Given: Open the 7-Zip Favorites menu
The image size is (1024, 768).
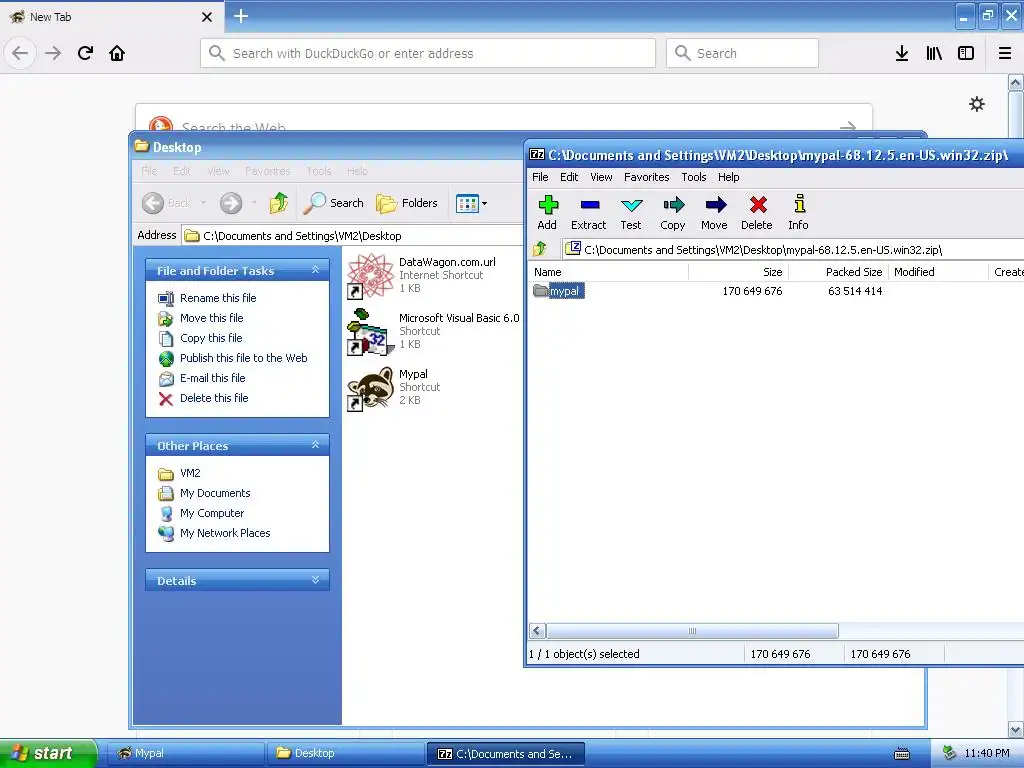Looking at the screenshot, I should tap(647, 177).
